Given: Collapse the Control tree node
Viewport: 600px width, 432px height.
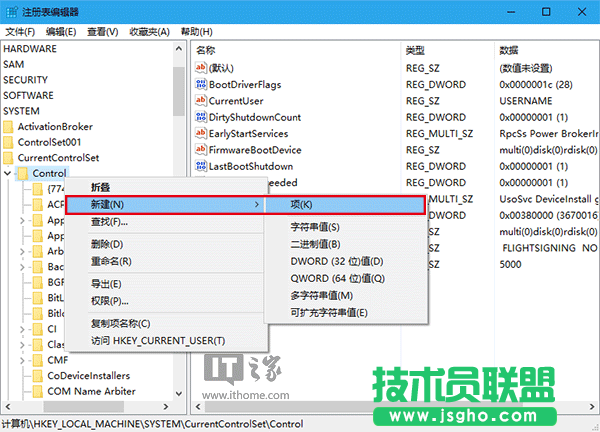Looking at the screenshot, I should coord(7,173).
